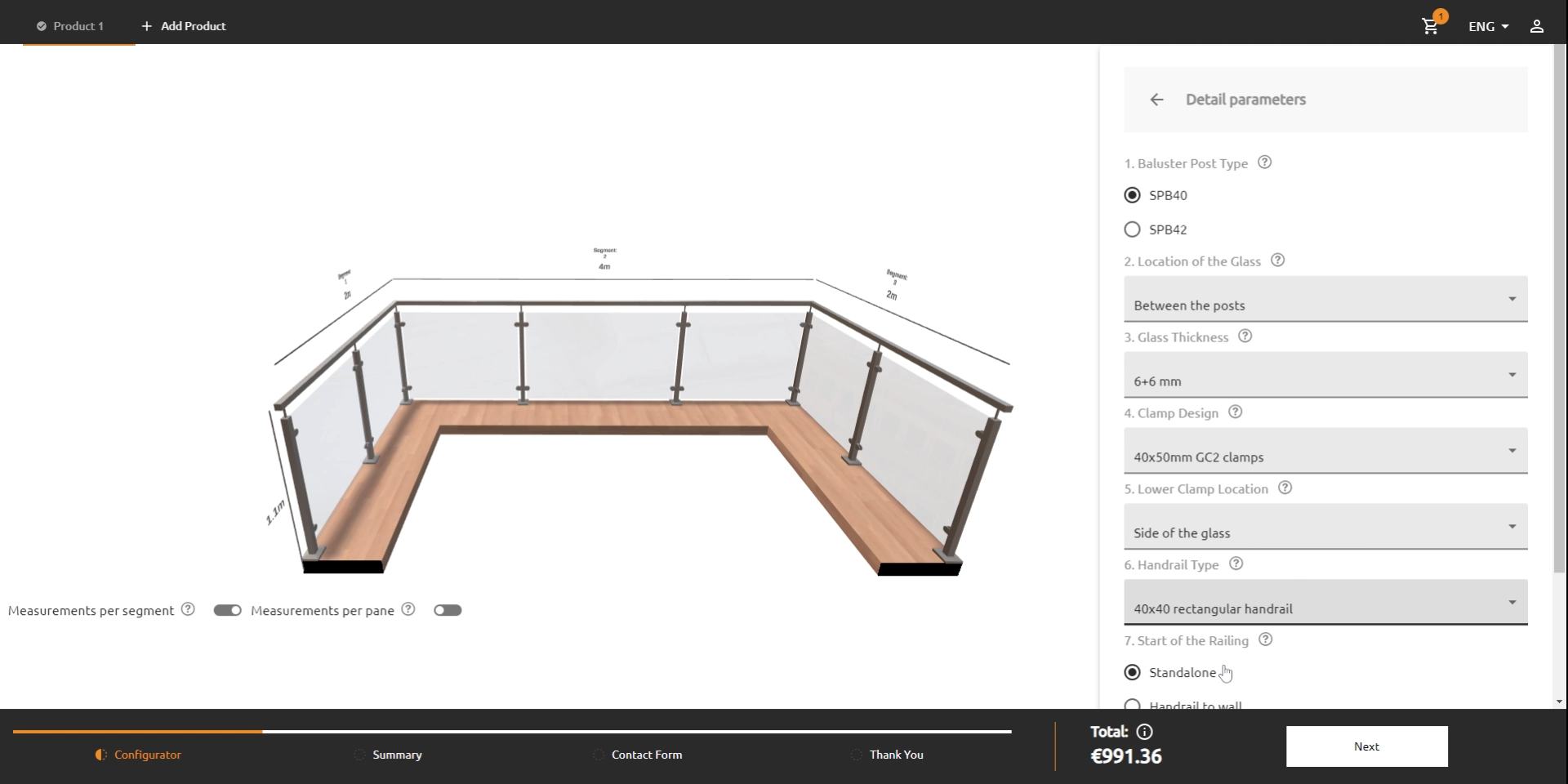Select the Product 1 tab
This screenshot has height=784, width=1568.
point(78,25)
